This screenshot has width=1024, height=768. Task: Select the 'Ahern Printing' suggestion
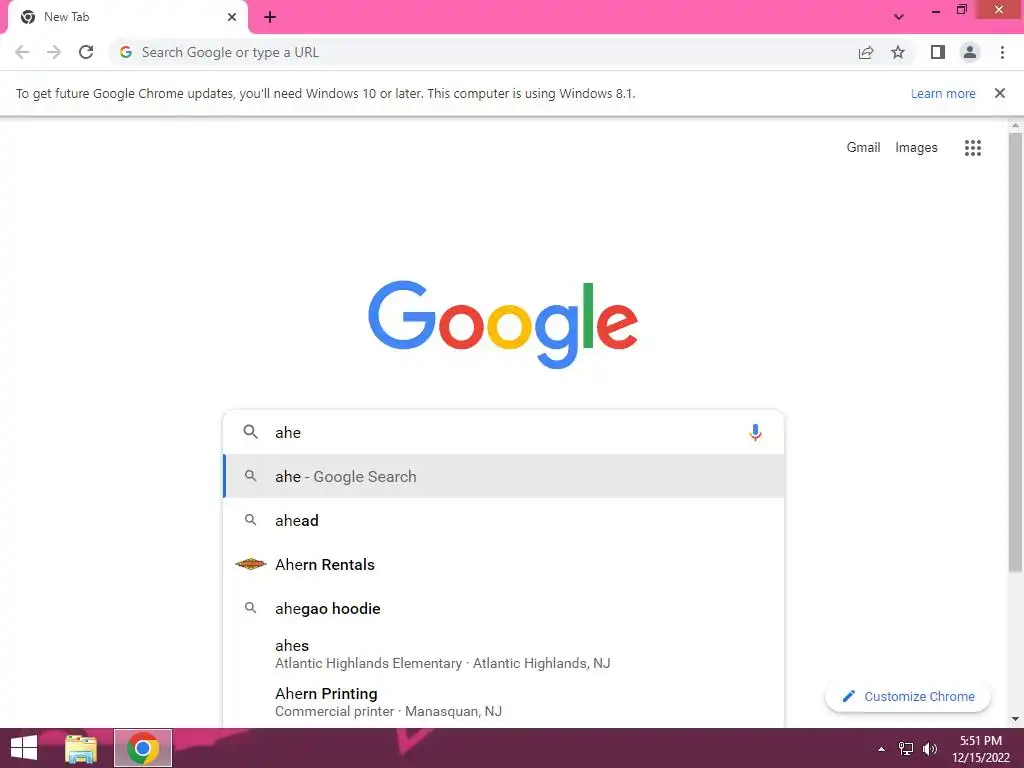coord(503,702)
